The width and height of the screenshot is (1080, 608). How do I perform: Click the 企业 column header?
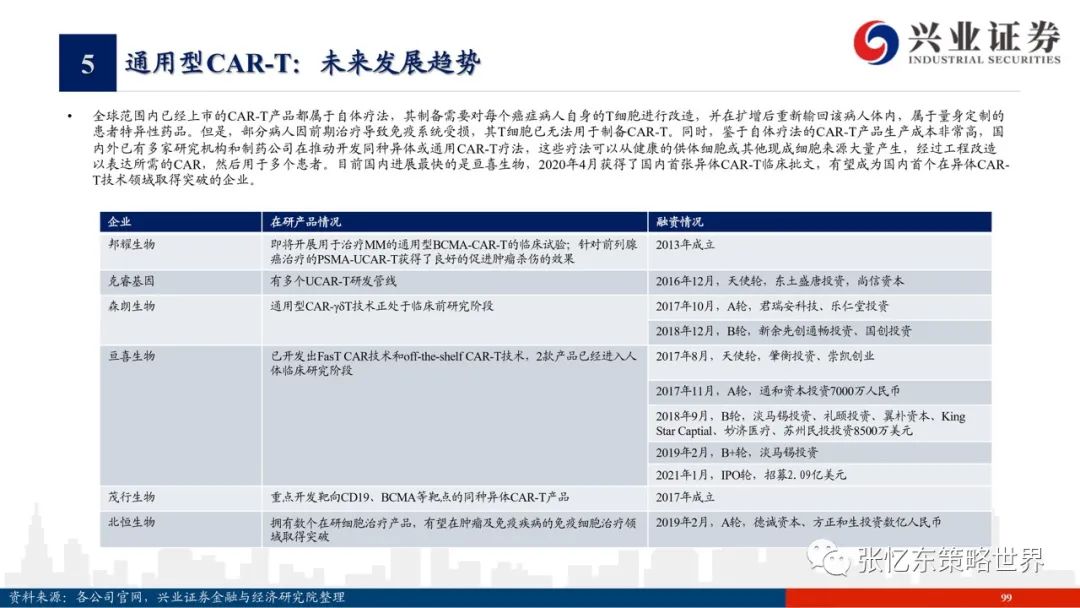[180, 222]
